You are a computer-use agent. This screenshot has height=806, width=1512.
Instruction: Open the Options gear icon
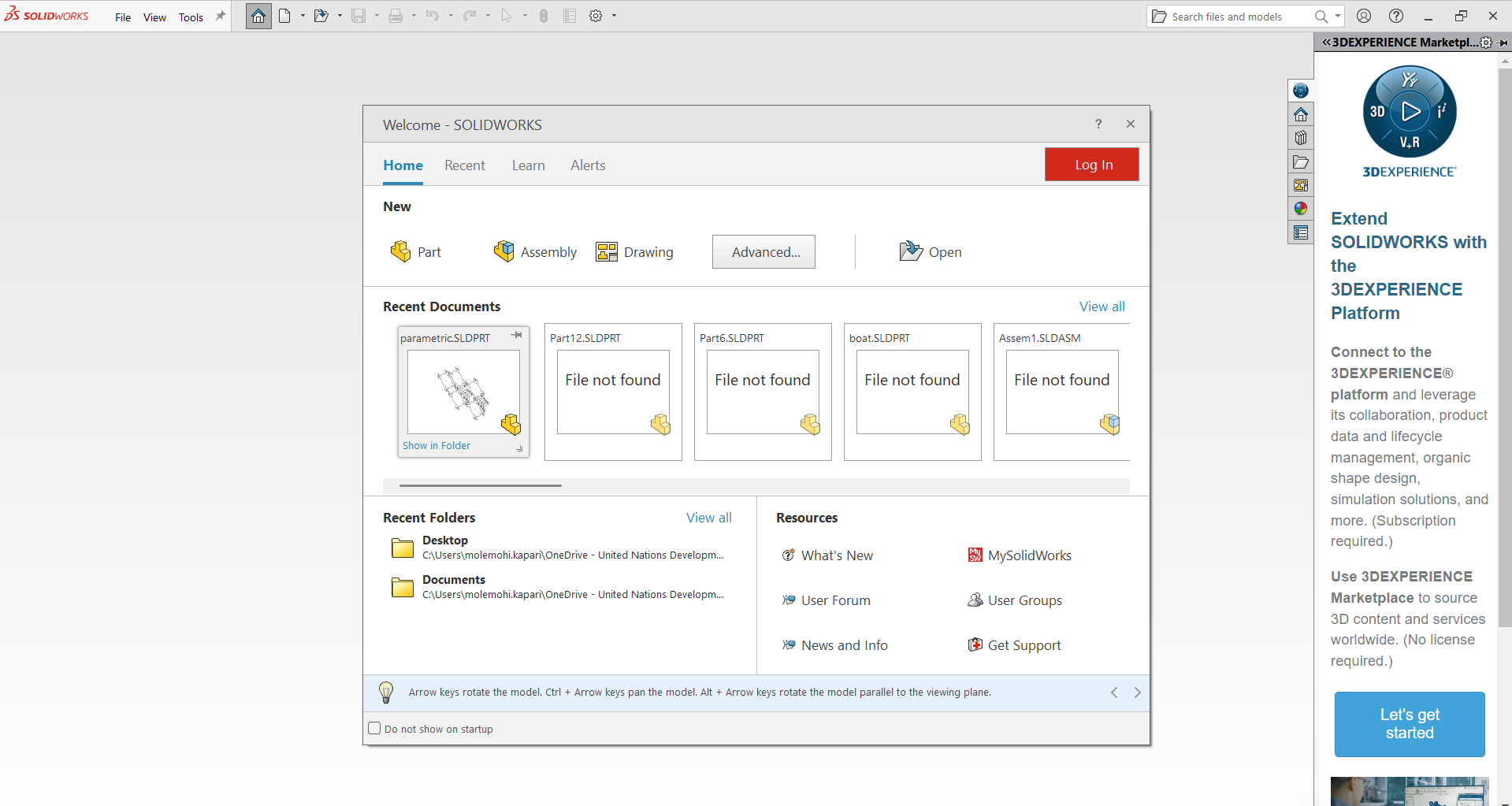click(x=596, y=16)
